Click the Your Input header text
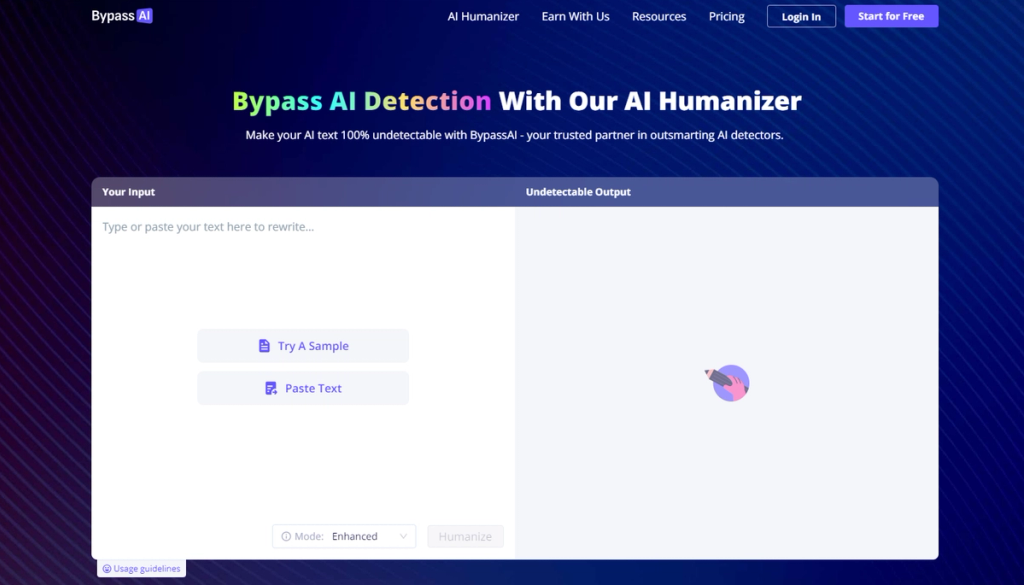Screen dimensions: 1024x585 129,192
